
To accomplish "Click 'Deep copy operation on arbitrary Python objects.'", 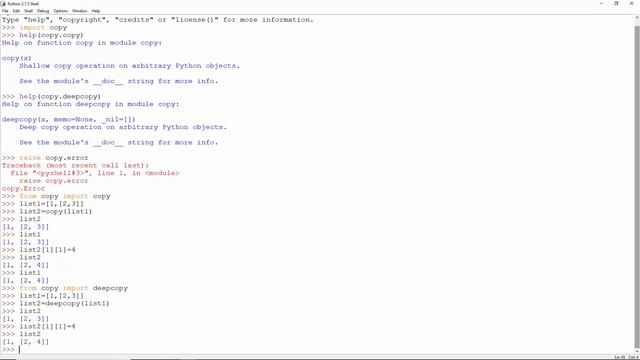I will [x=123, y=127].
